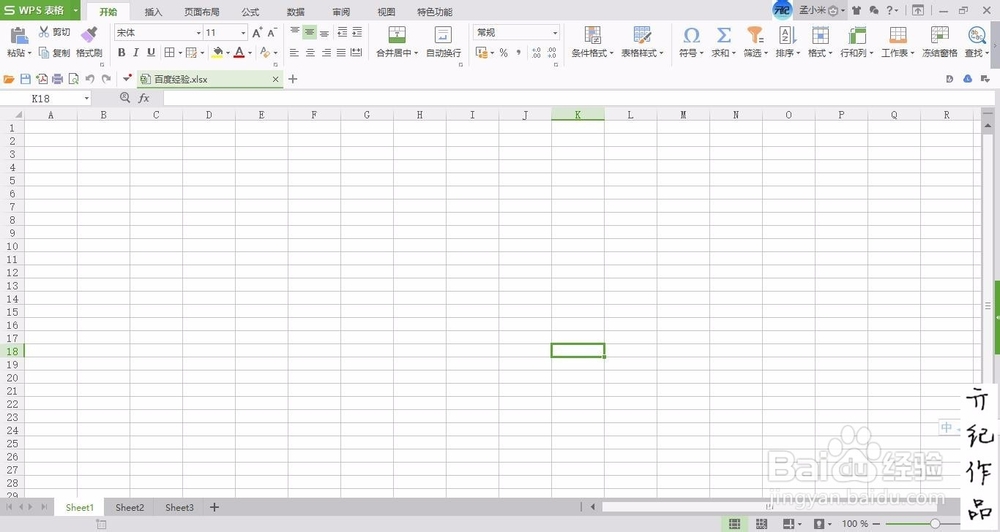The width and height of the screenshot is (1000, 532).
Task: Toggle top vertical alignment
Action: click(295, 32)
